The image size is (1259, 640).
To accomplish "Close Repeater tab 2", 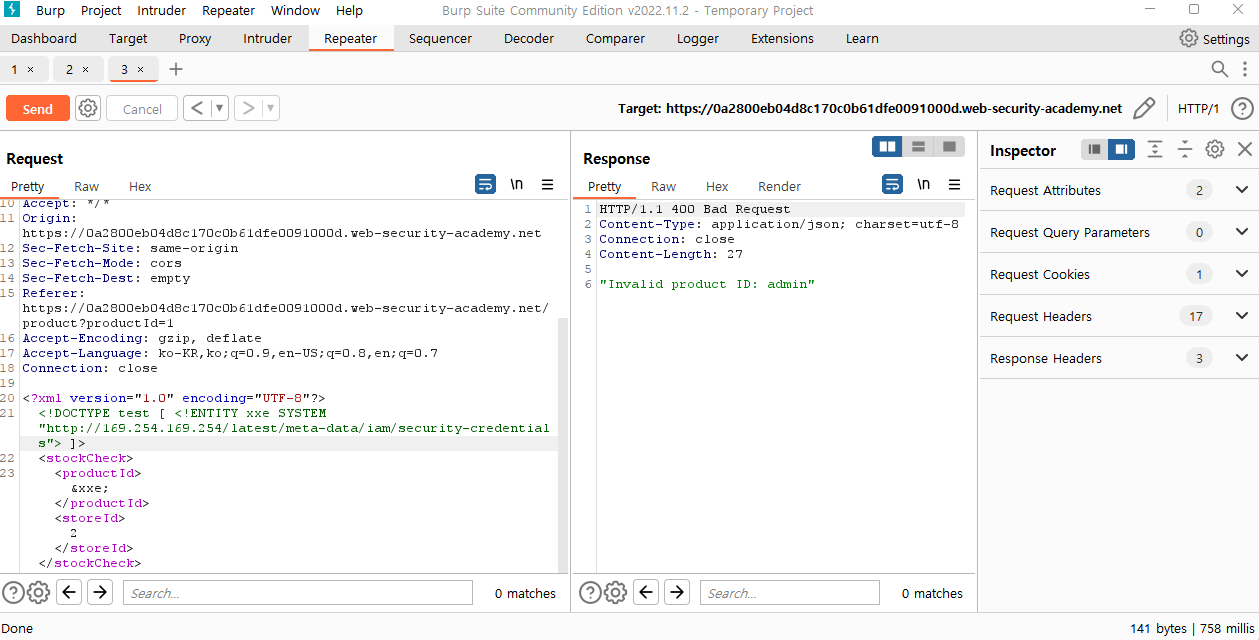I will click(86, 69).
